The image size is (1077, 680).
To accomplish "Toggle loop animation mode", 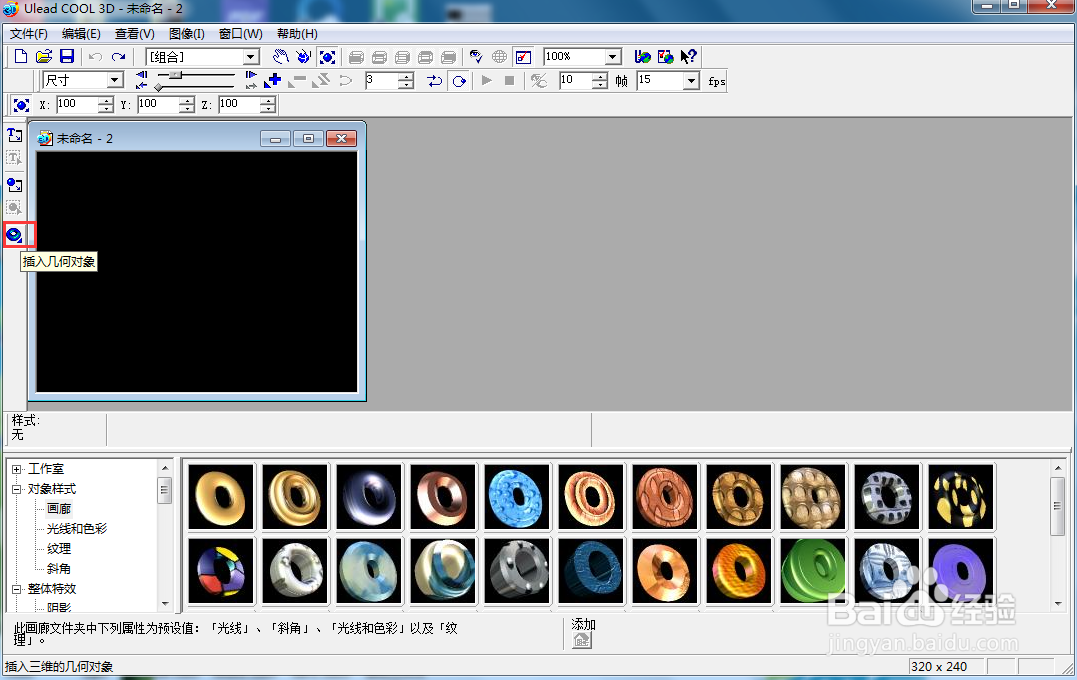I will coord(459,80).
